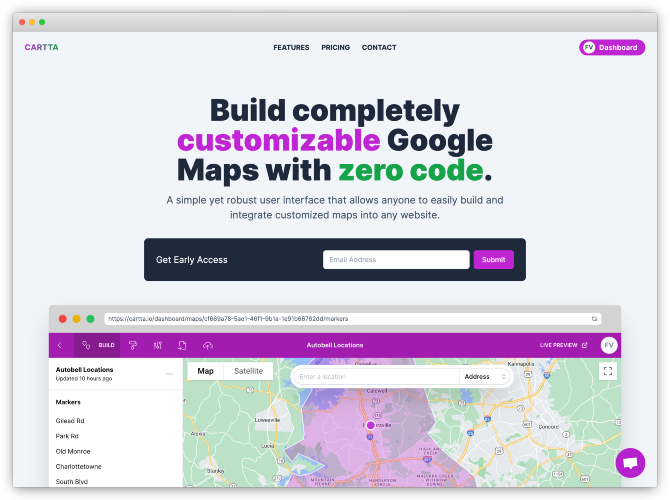Submit the early access form
Viewport: 670px width, 500px height.
[x=494, y=259]
